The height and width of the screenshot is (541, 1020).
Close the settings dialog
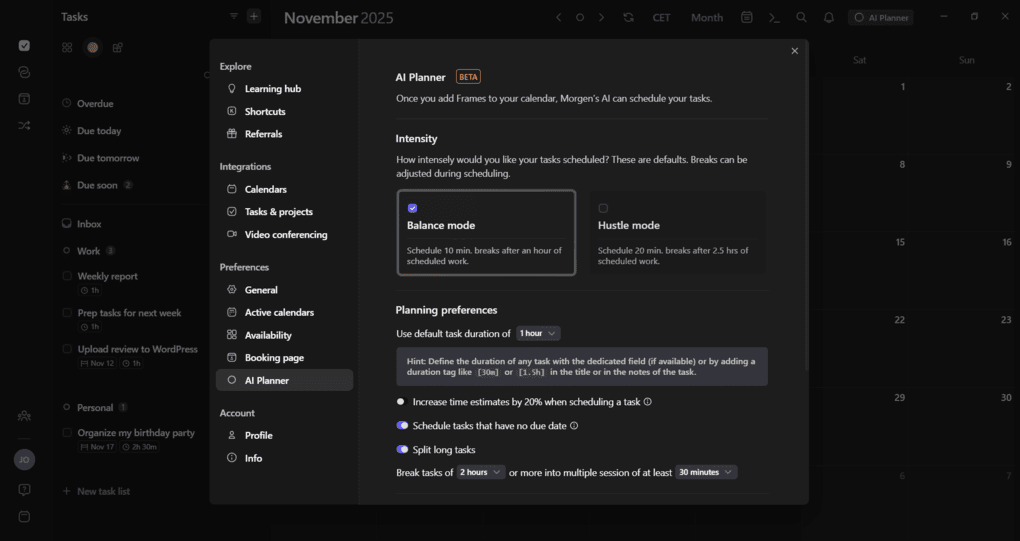[795, 51]
